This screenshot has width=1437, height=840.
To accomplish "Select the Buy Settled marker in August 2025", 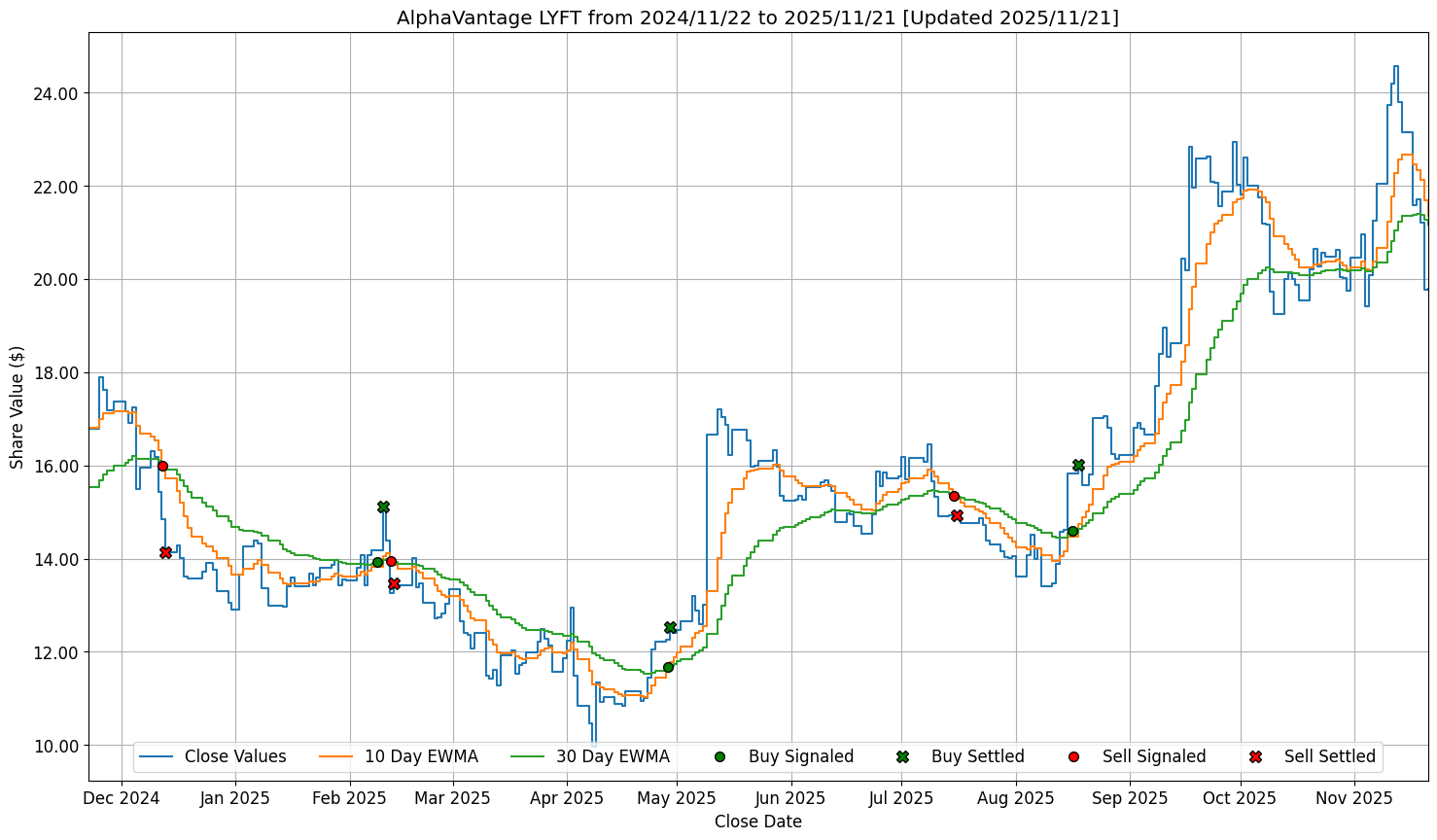I will (1078, 466).
